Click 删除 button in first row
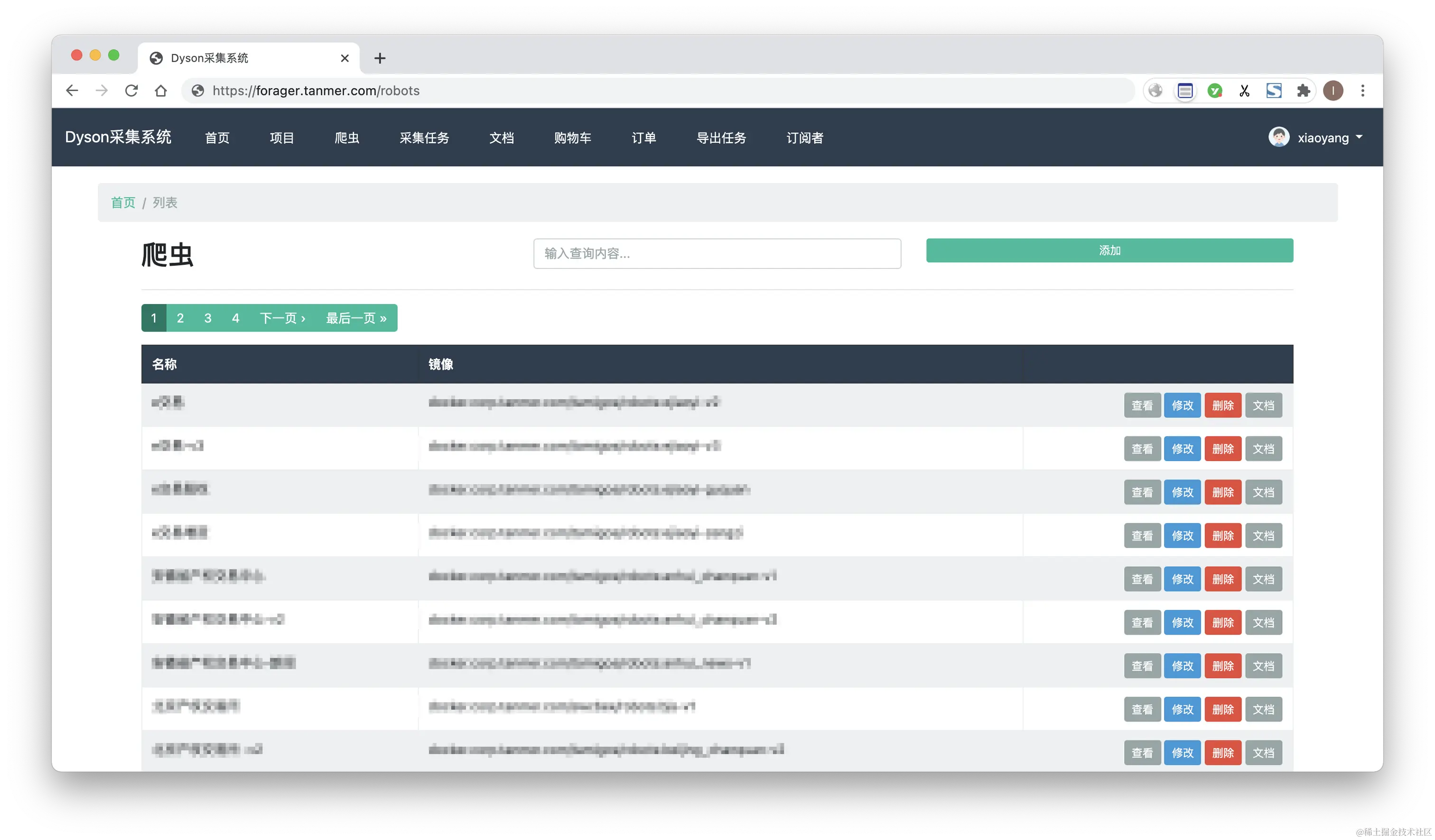The width and height of the screenshot is (1435, 840). 1222,405
